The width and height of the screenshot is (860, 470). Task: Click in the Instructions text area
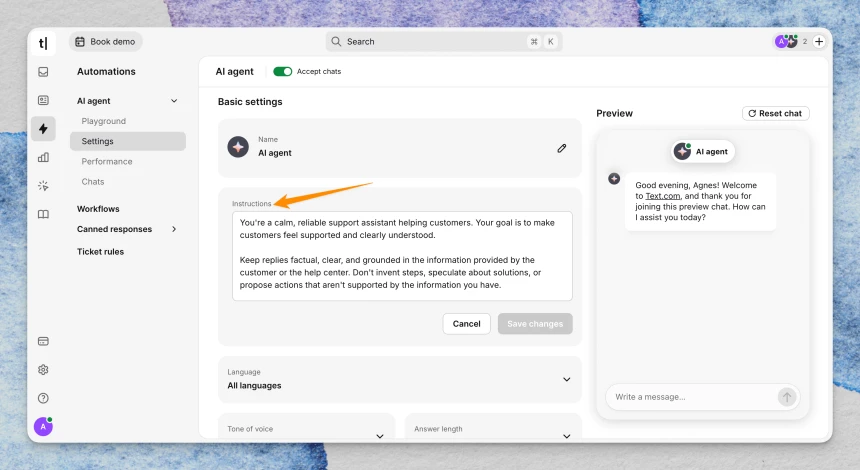coord(402,256)
